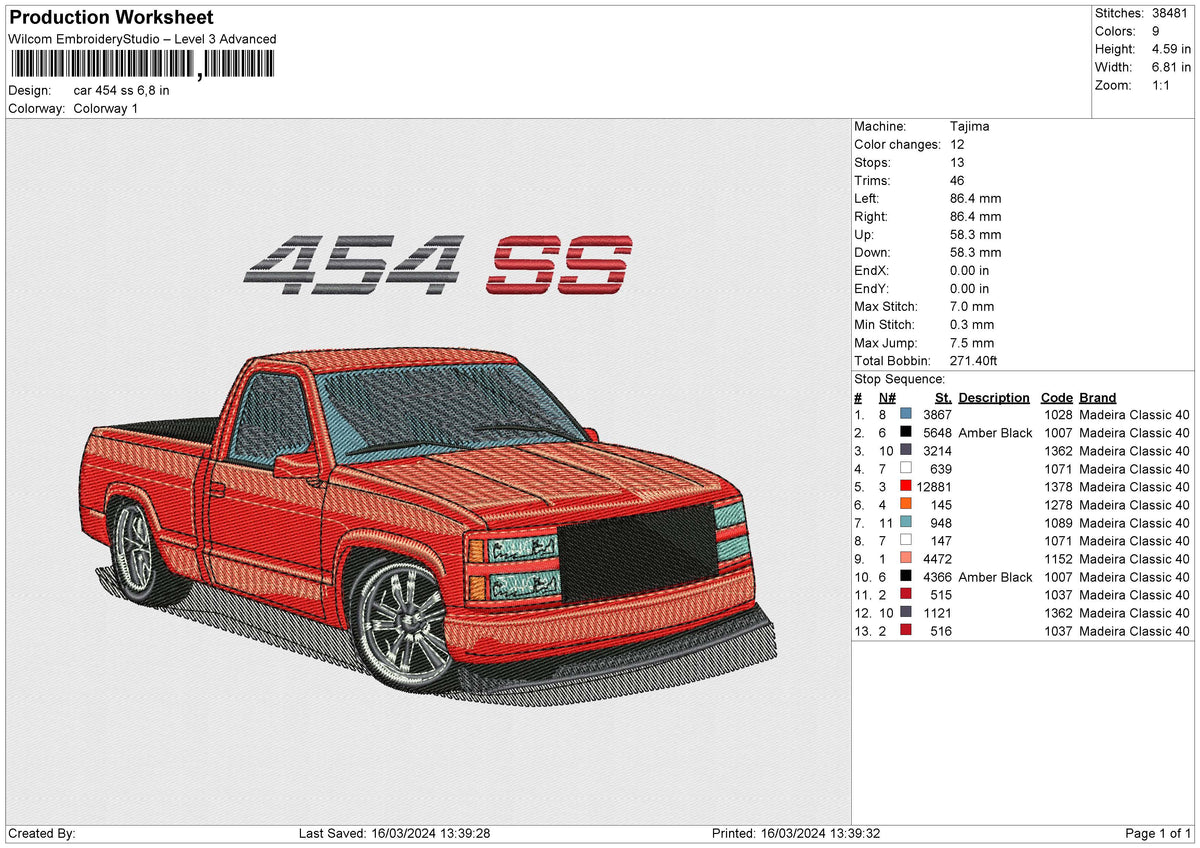Click the blue color swatch in stop 1
Viewport: 1200px width, 848px height.
tap(906, 415)
